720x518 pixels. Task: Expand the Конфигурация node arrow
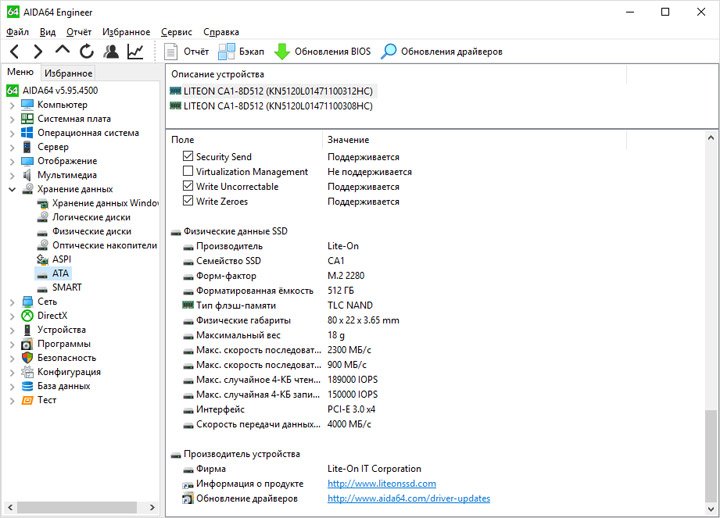click(x=12, y=373)
